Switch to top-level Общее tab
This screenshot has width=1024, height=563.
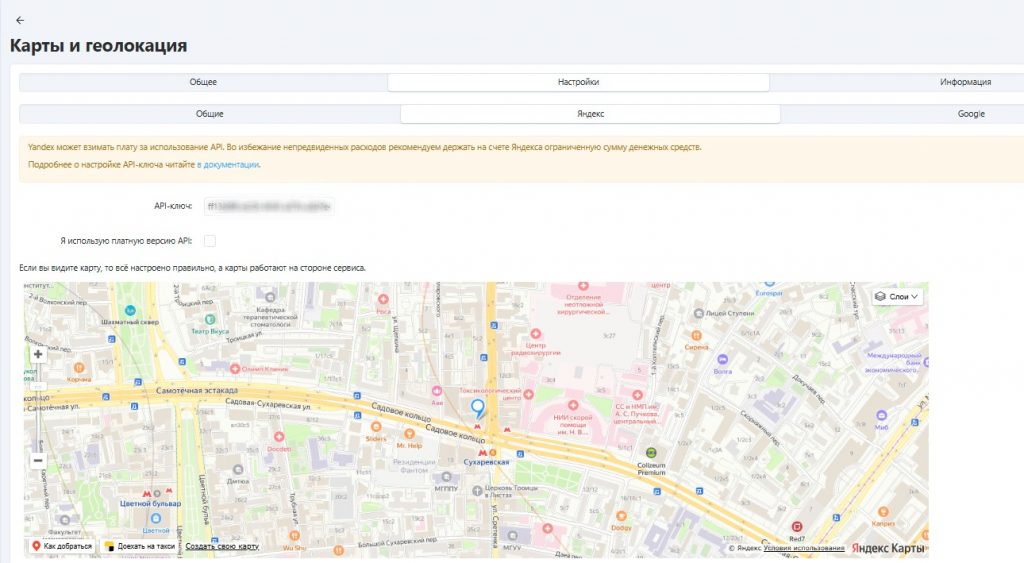pyautogui.click(x=203, y=82)
